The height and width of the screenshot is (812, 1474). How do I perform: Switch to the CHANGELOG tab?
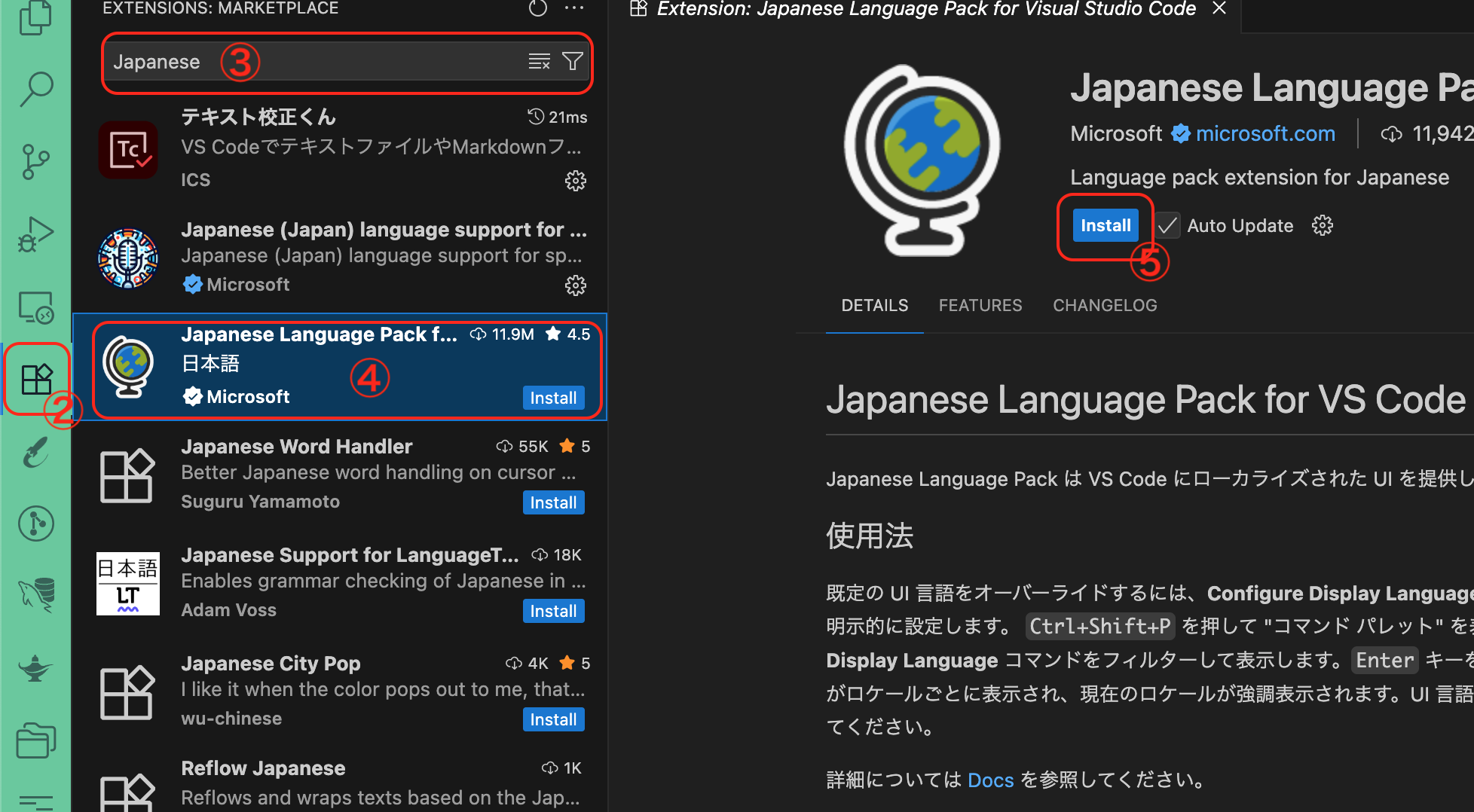tap(1105, 305)
